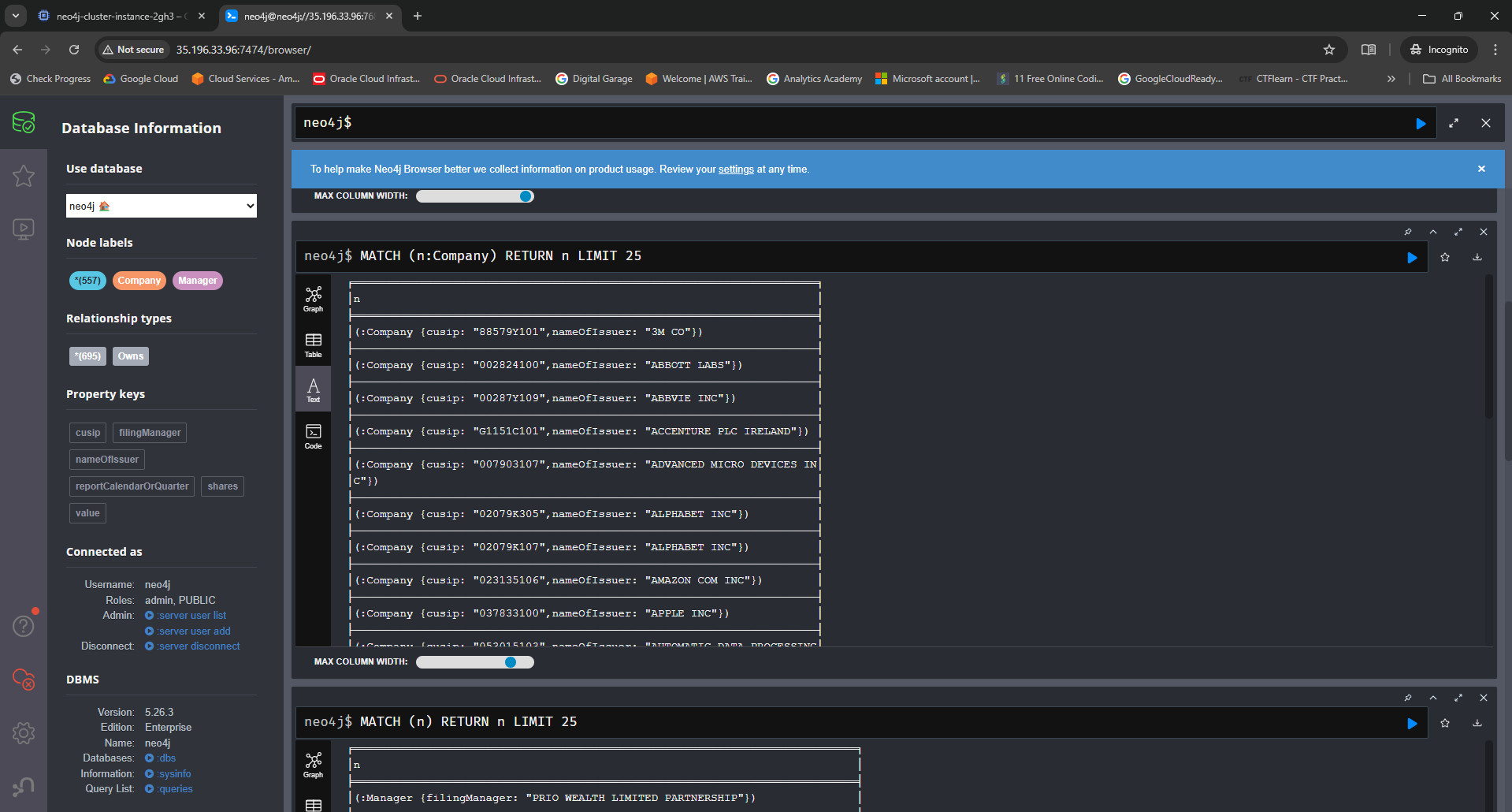Click the reportCalendarOrQuarter property key
The image size is (1512, 812).
132,486
